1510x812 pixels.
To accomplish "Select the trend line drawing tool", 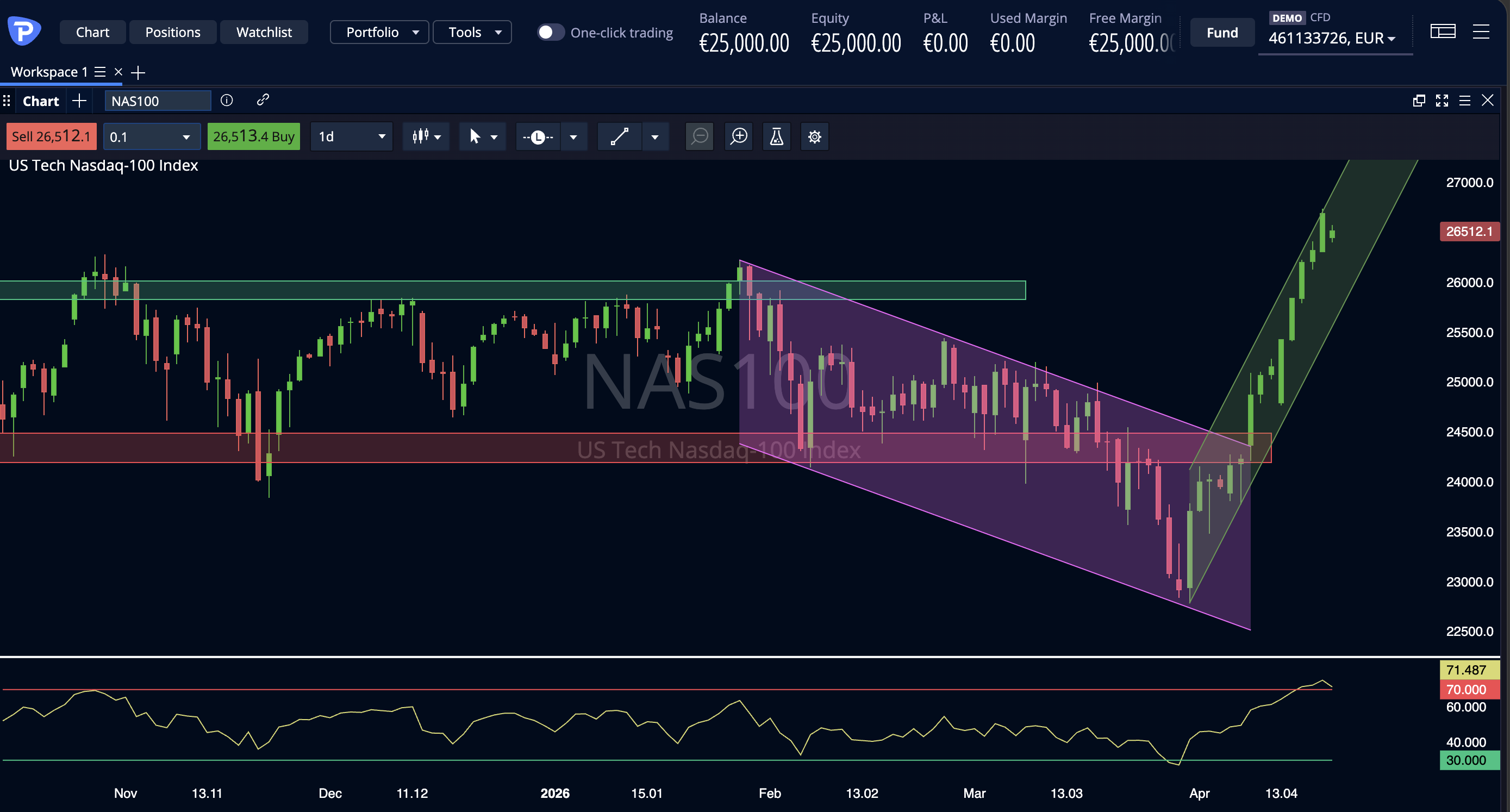I will click(x=620, y=136).
